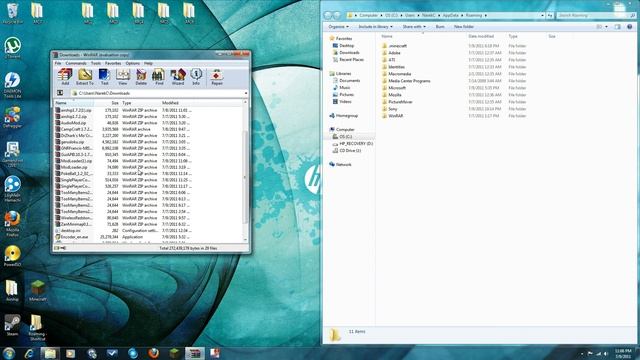Sort WinRAR list by Name column header
Image resolution: width=640 pixels, height=360 pixels.
(74, 103)
